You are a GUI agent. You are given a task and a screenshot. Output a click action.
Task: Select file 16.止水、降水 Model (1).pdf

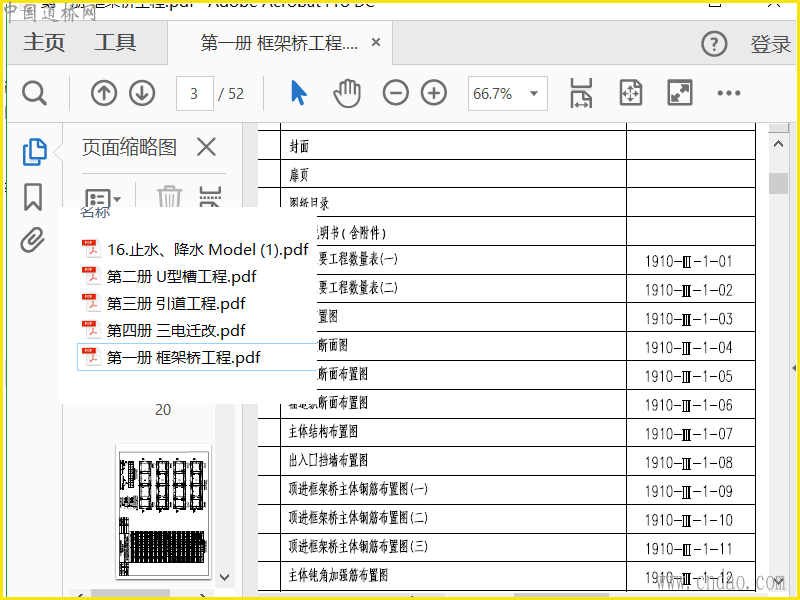[x=197, y=249]
